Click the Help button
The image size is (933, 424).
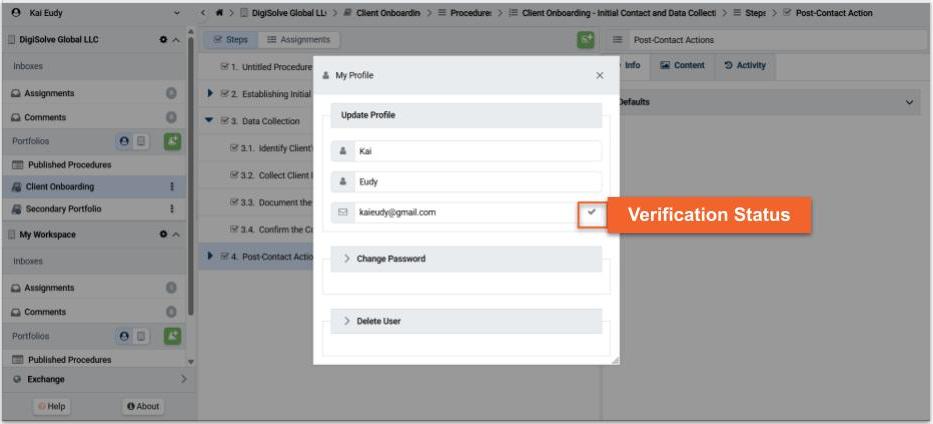tap(51, 406)
